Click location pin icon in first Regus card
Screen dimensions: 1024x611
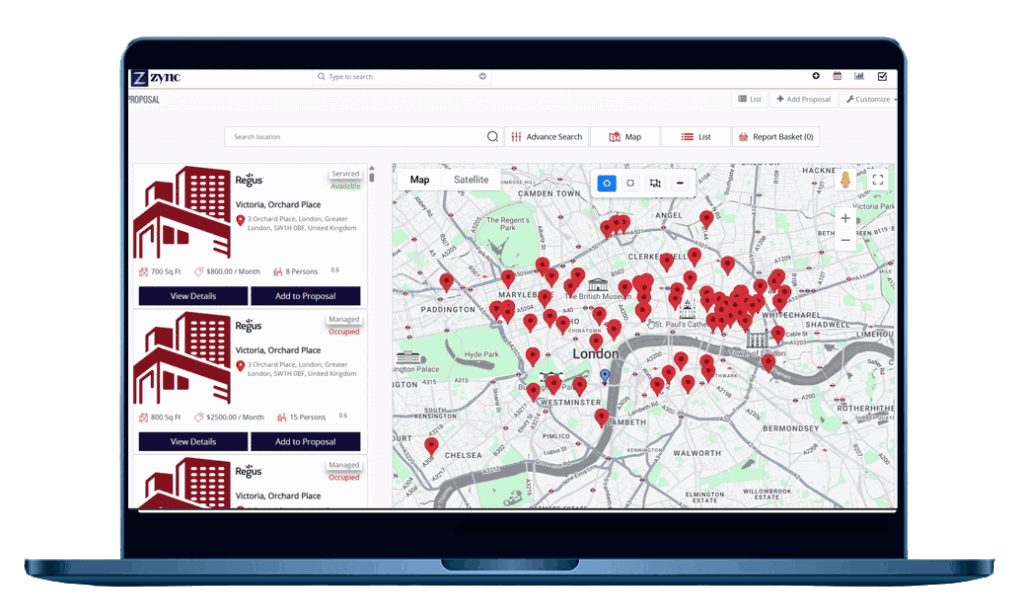[240, 221]
